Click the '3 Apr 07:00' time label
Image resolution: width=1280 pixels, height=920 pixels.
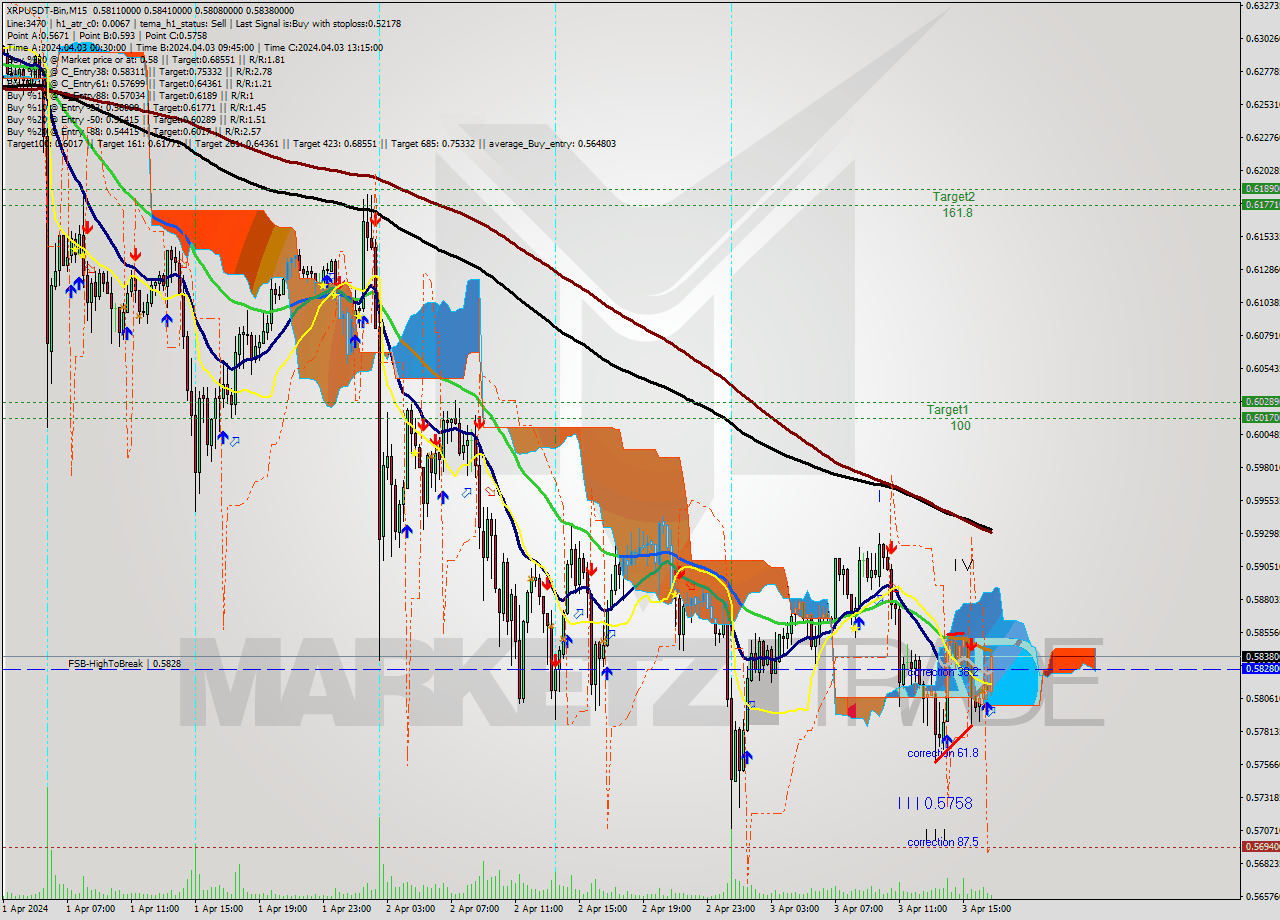(x=858, y=909)
